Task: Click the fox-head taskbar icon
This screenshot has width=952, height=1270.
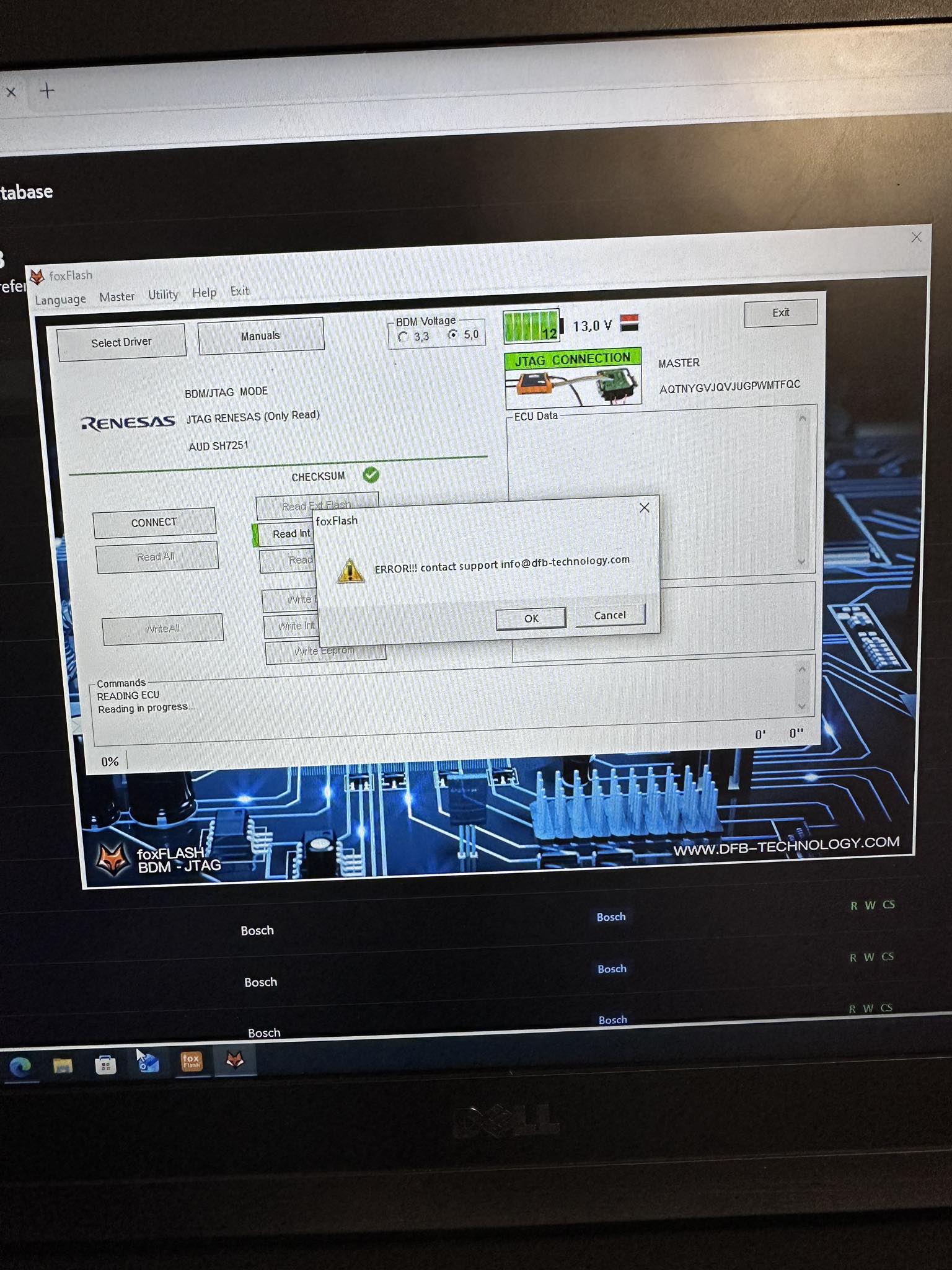Action: 234,1060
